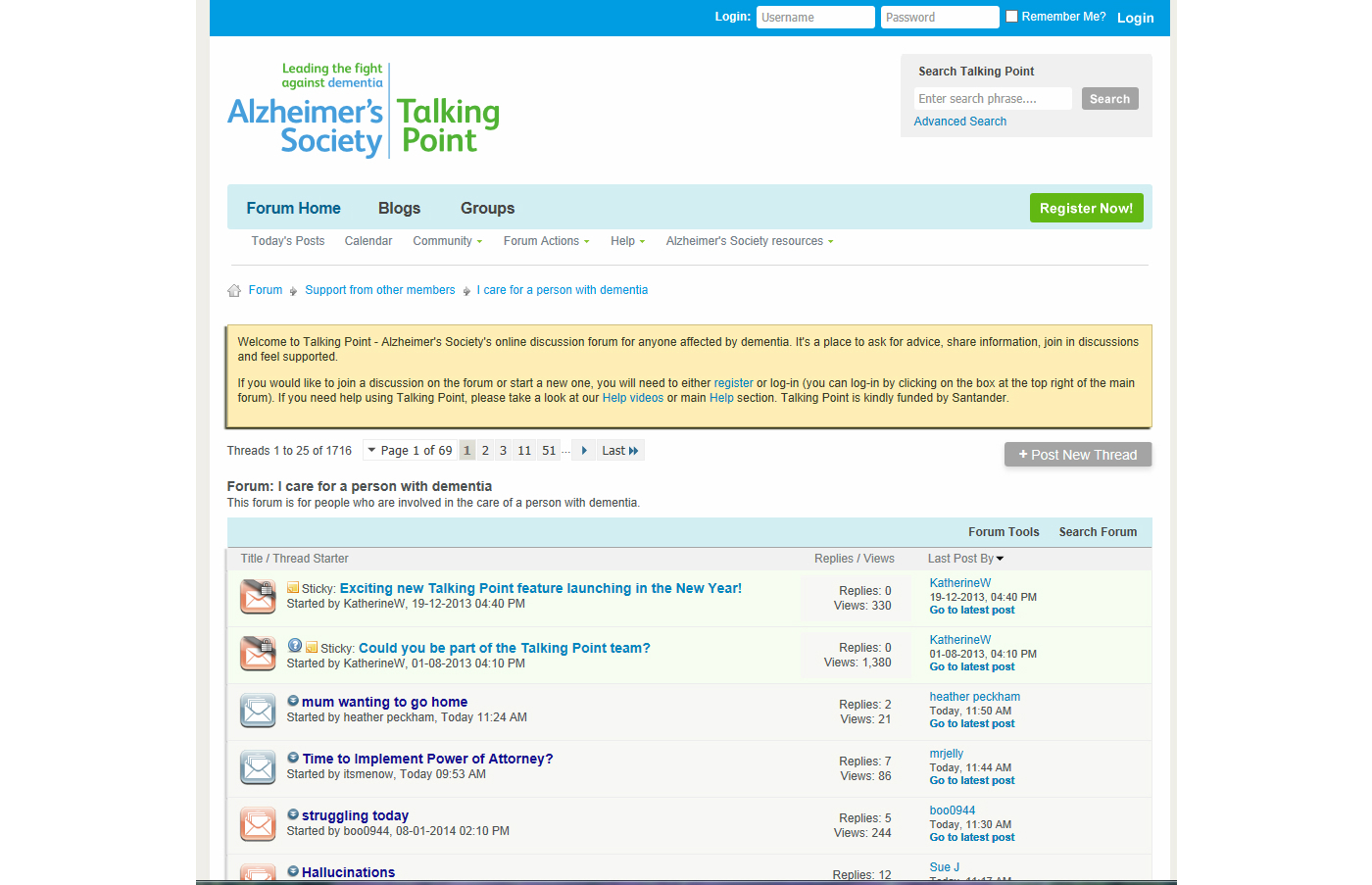
Task: Open the Groups tab
Action: (487, 208)
